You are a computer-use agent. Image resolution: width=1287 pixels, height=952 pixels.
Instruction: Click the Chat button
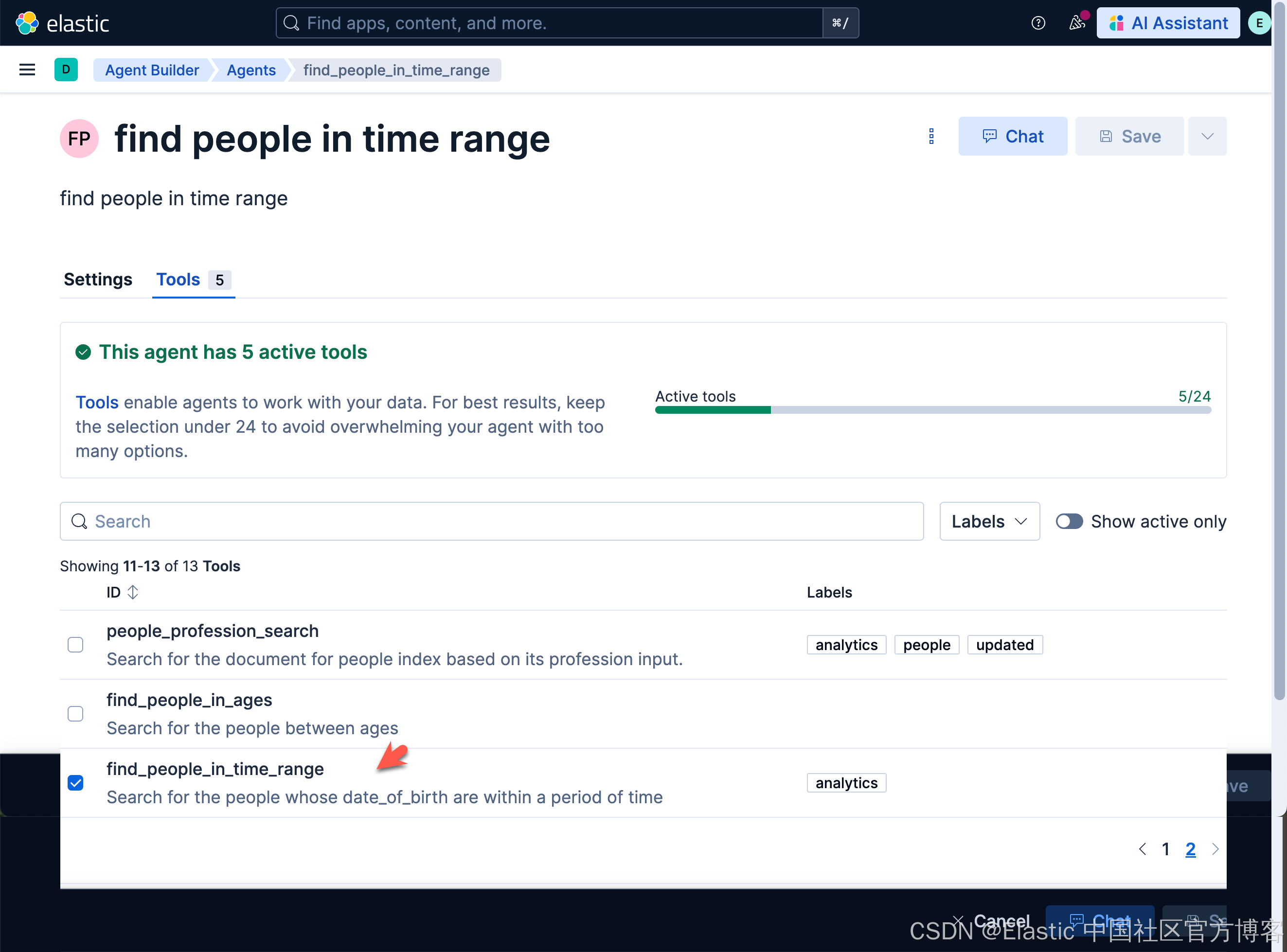pos(1013,137)
